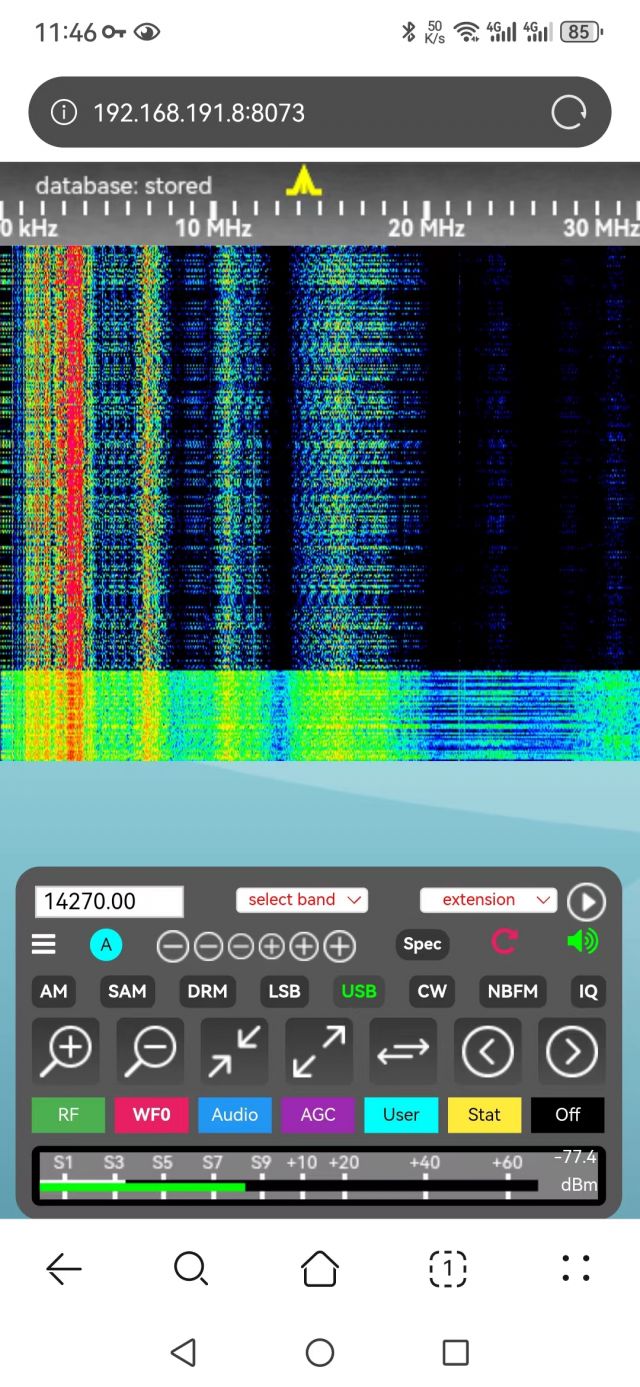Select DRM mode

point(207,992)
